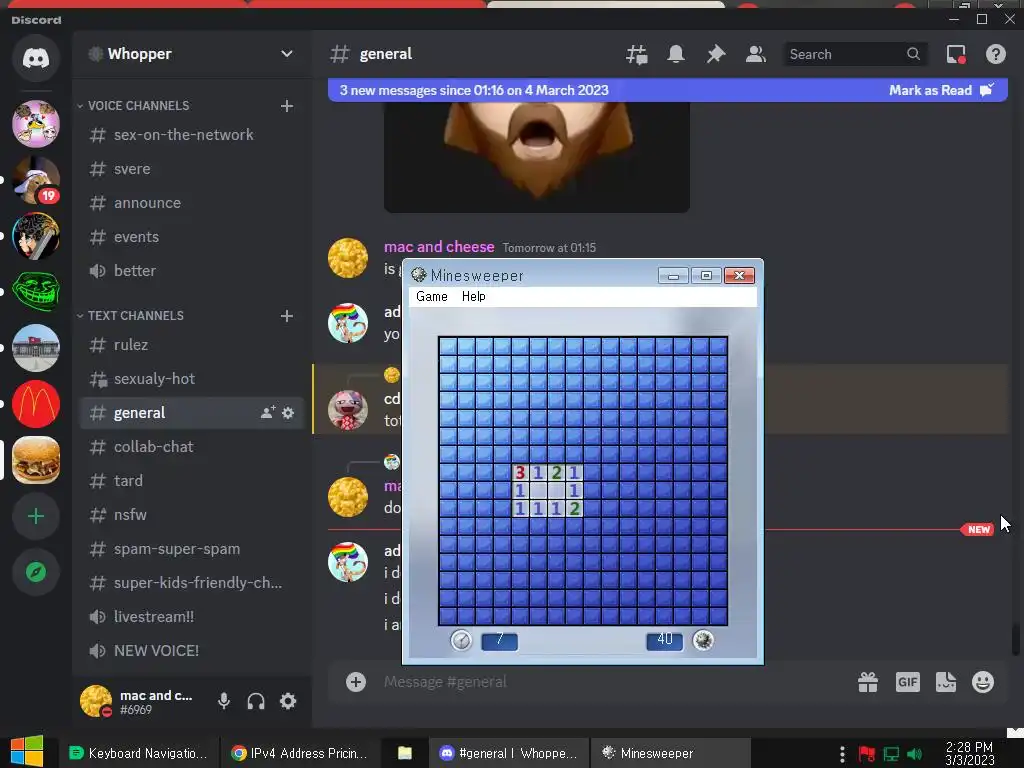Toggle microphone mute

click(224, 701)
